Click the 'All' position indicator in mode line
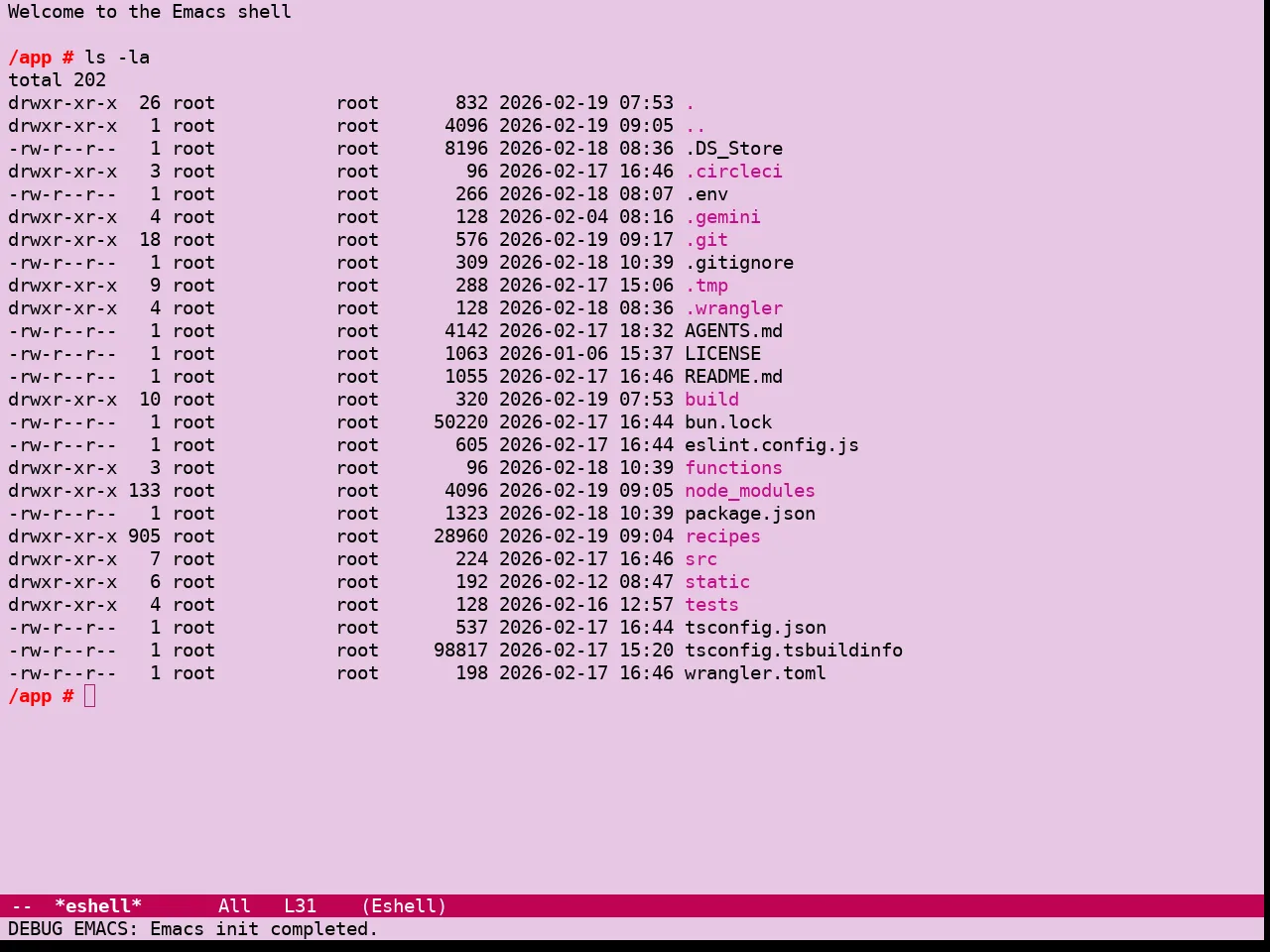Viewport: 1270px width, 952px height. [x=234, y=906]
